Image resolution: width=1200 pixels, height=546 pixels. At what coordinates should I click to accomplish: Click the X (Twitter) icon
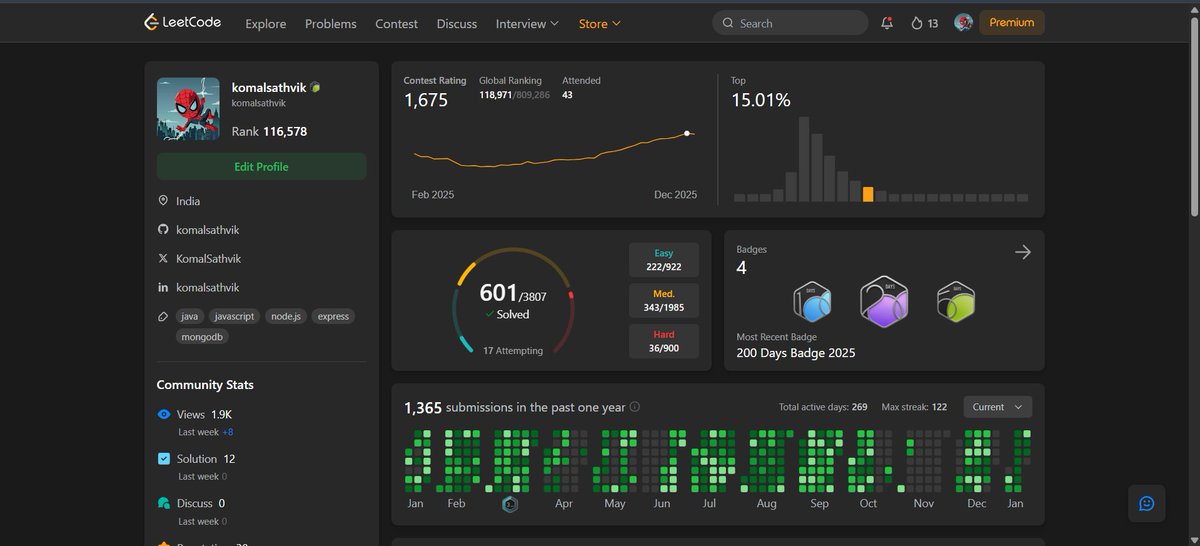[x=163, y=259]
